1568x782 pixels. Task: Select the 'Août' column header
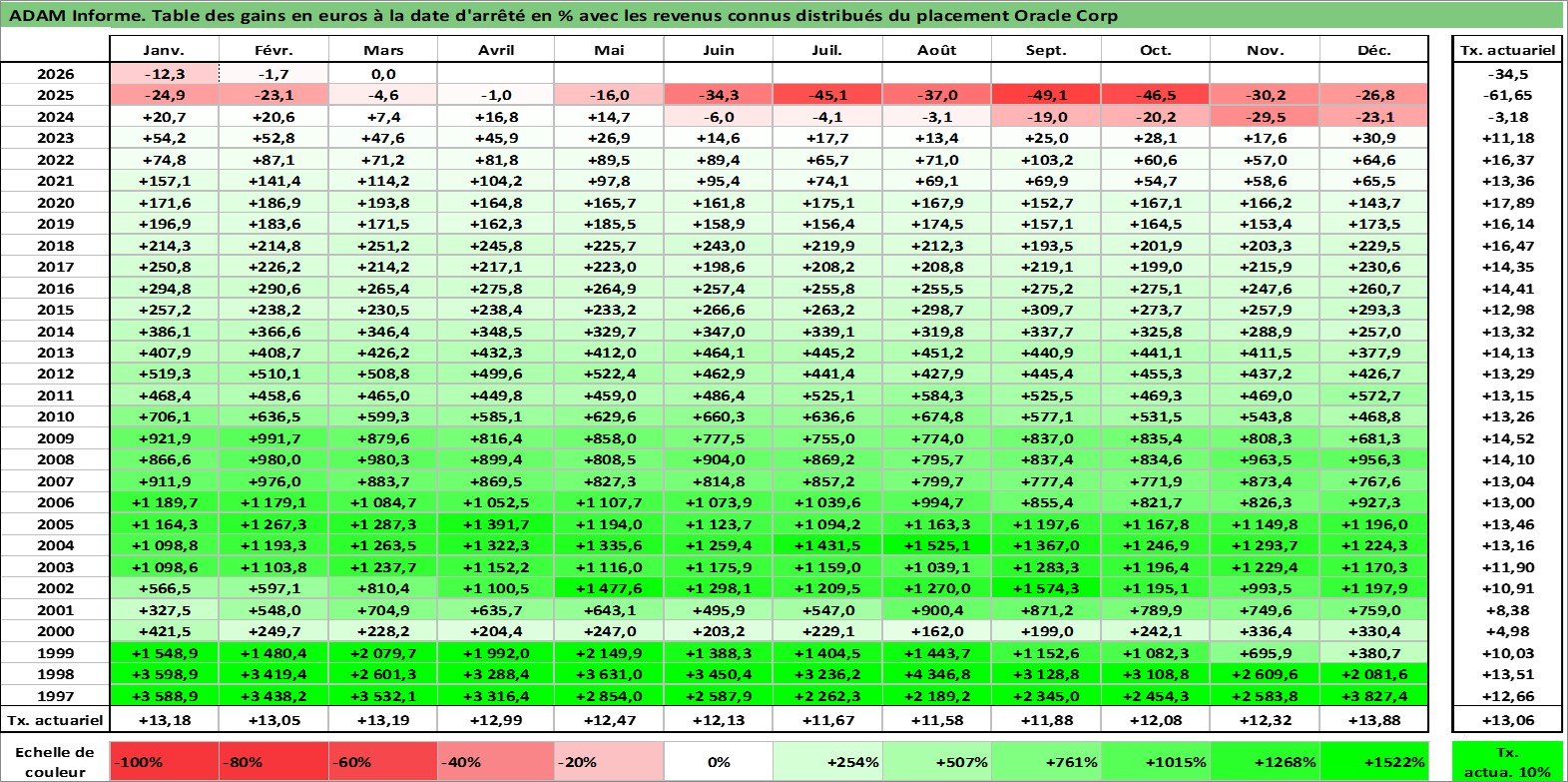(x=936, y=50)
